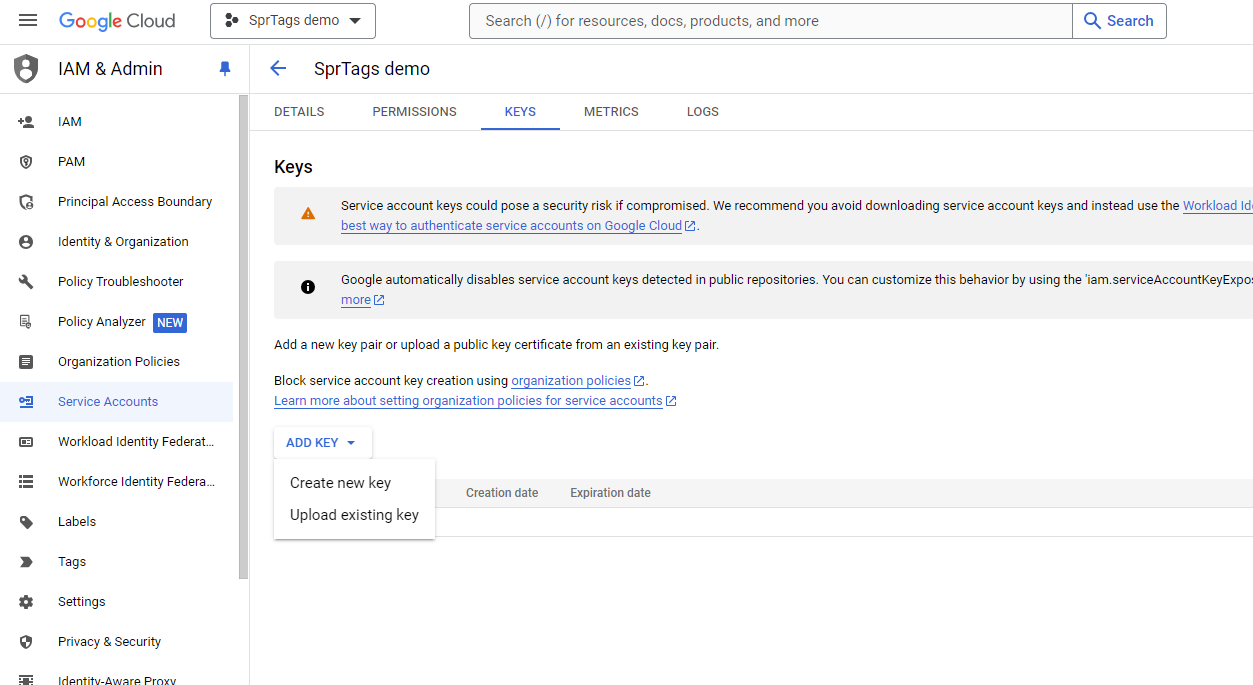This screenshot has height=685, width=1253.
Task: Select Service Accounts in the sidebar
Action: (107, 401)
